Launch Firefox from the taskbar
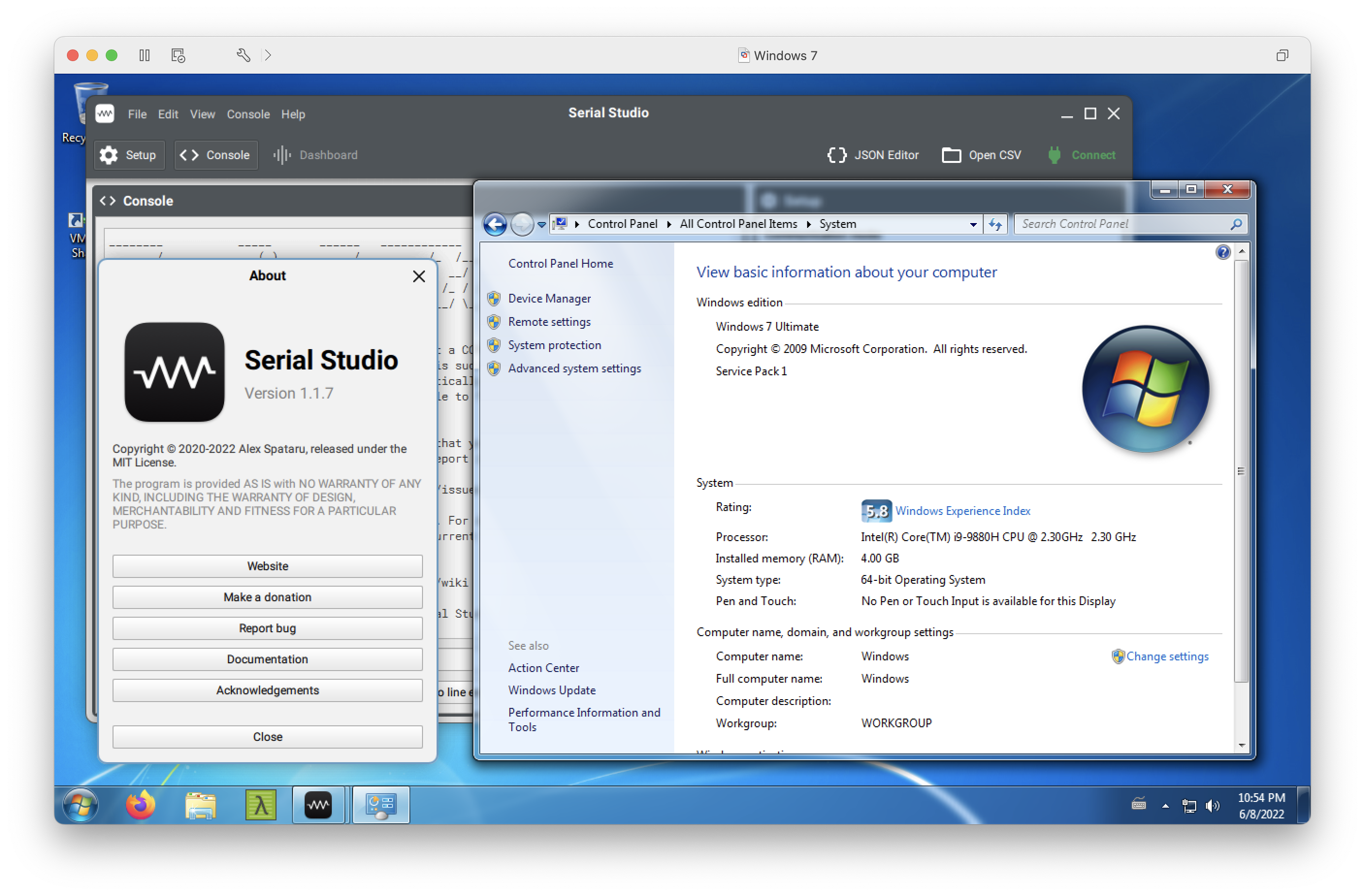The height and width of the screenshot is (896, 1365). click(x=140, y=805)
